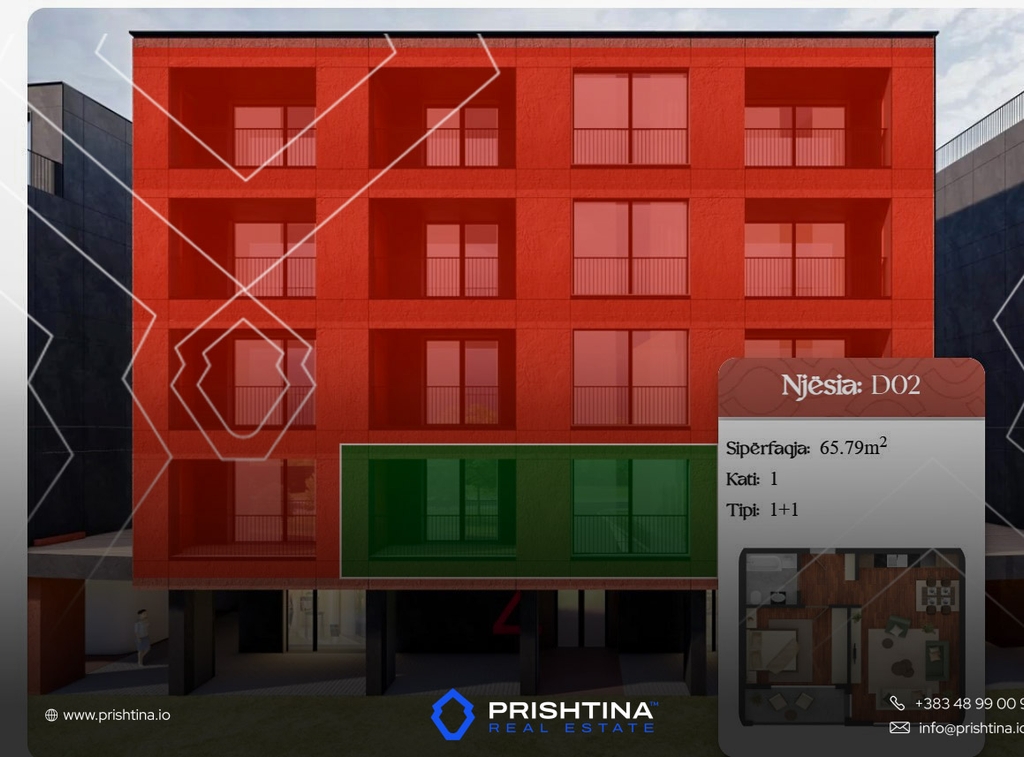The width and height of the screenshot is (1024, 757).
Task: Click the phone icon next to +383 number
Action: 897,703
